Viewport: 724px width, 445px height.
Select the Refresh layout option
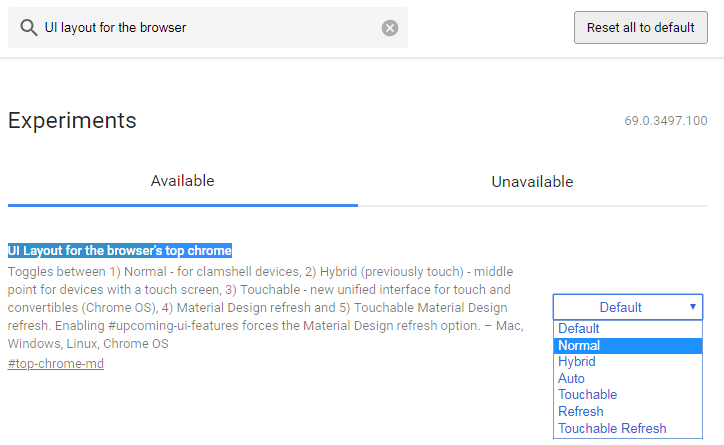[581, 411]
